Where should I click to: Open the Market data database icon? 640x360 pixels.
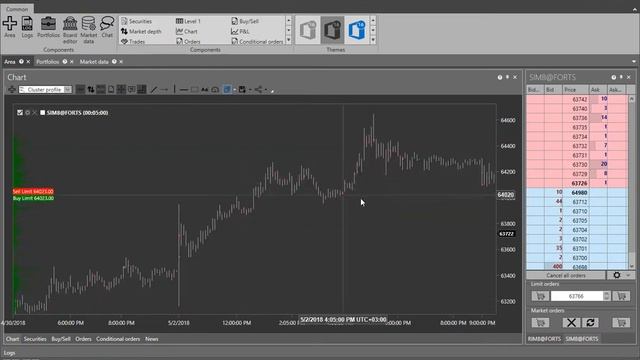(x=89, y=30)
